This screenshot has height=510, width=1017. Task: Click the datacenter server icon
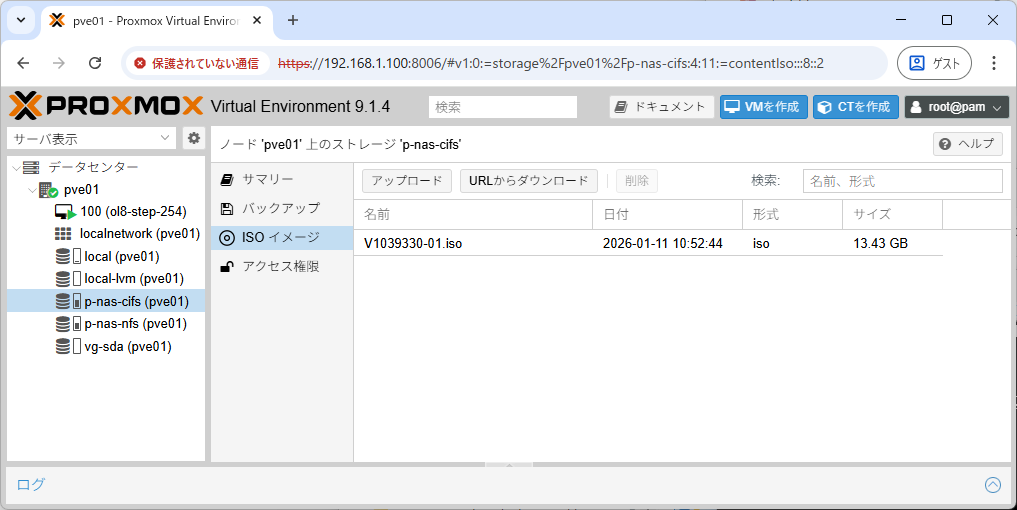(31, 167)
